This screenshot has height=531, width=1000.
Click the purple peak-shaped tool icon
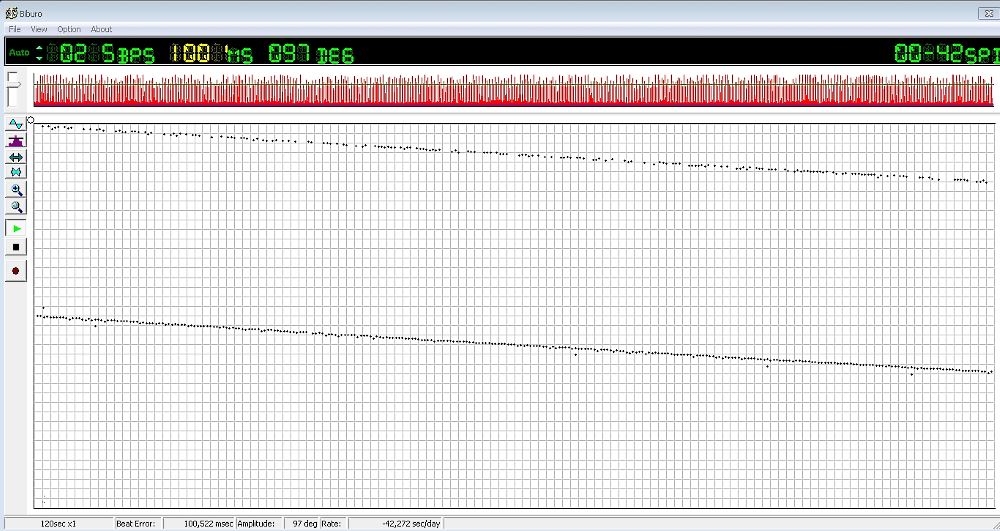16,141
